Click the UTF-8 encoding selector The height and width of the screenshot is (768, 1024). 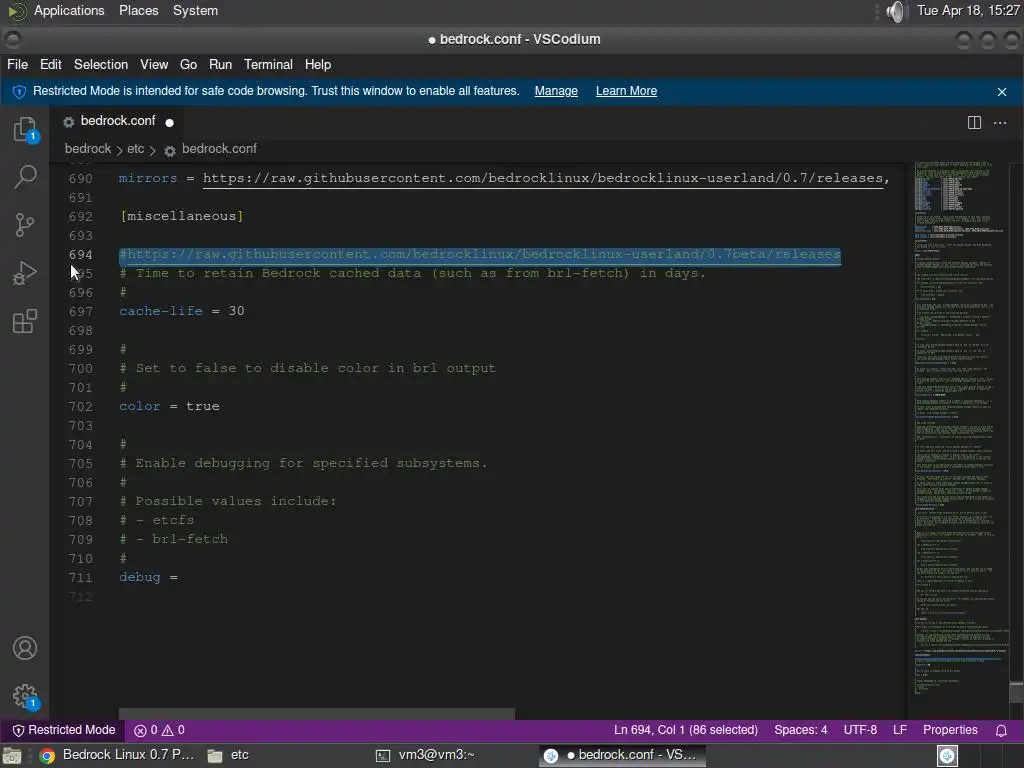coord(860,730)
